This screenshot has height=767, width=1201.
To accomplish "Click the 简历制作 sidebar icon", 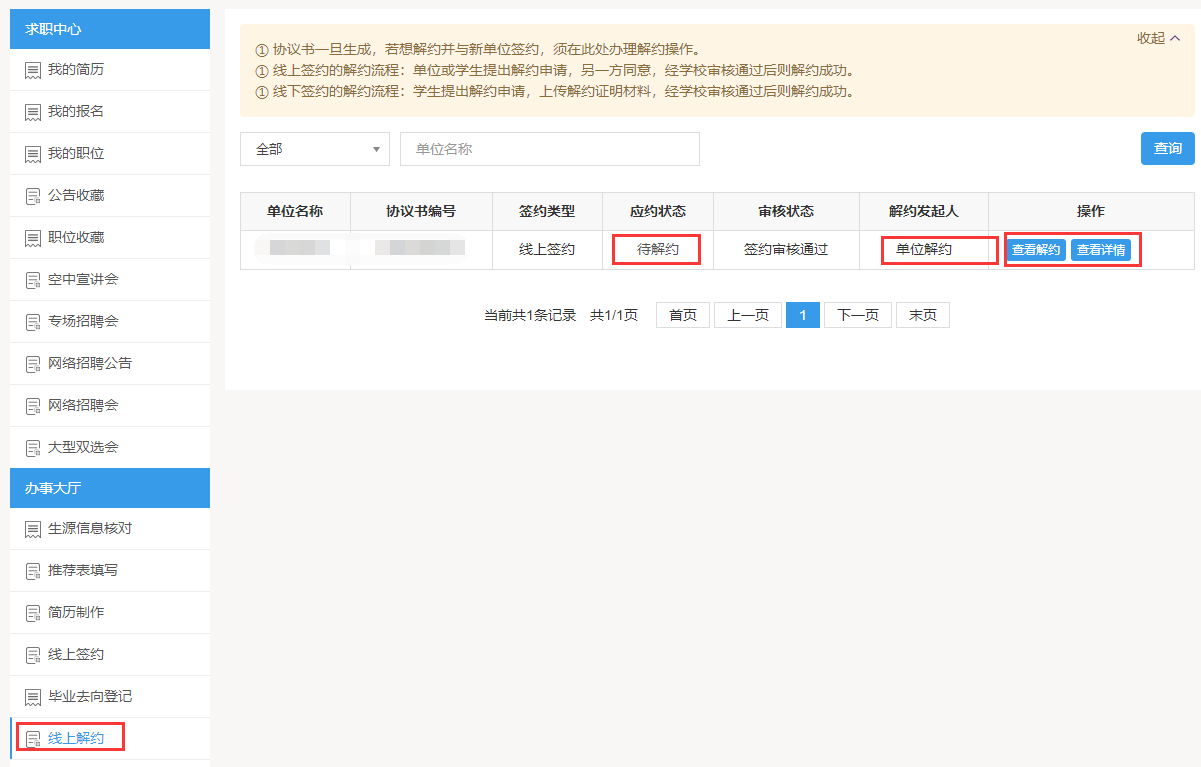I will pos(33,612).
